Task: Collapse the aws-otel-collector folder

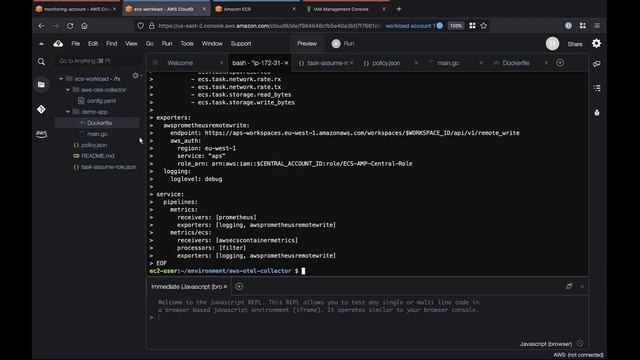Action: (68, 90)
